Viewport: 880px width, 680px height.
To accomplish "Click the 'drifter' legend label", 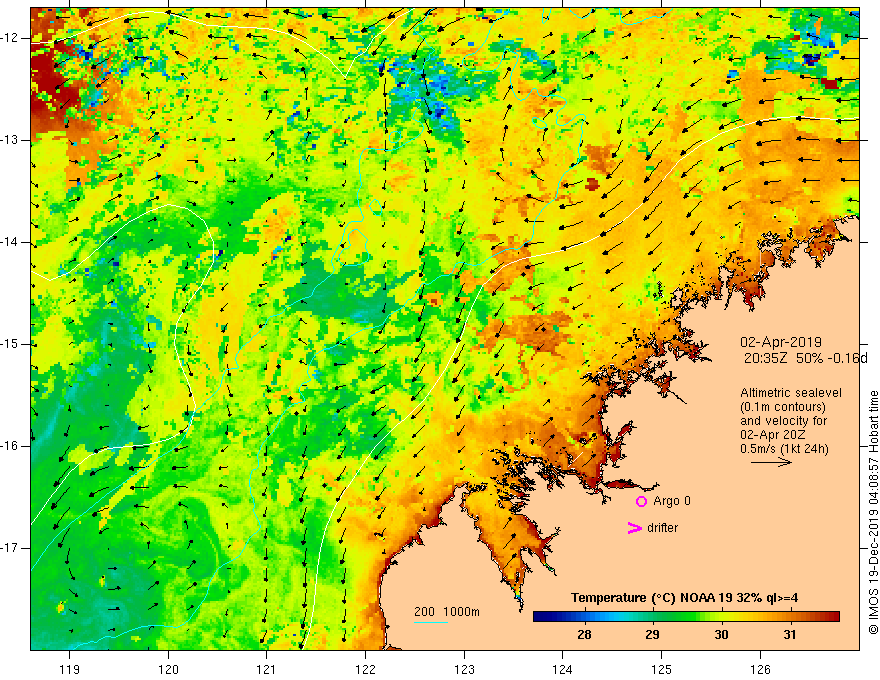I will 662,528.
